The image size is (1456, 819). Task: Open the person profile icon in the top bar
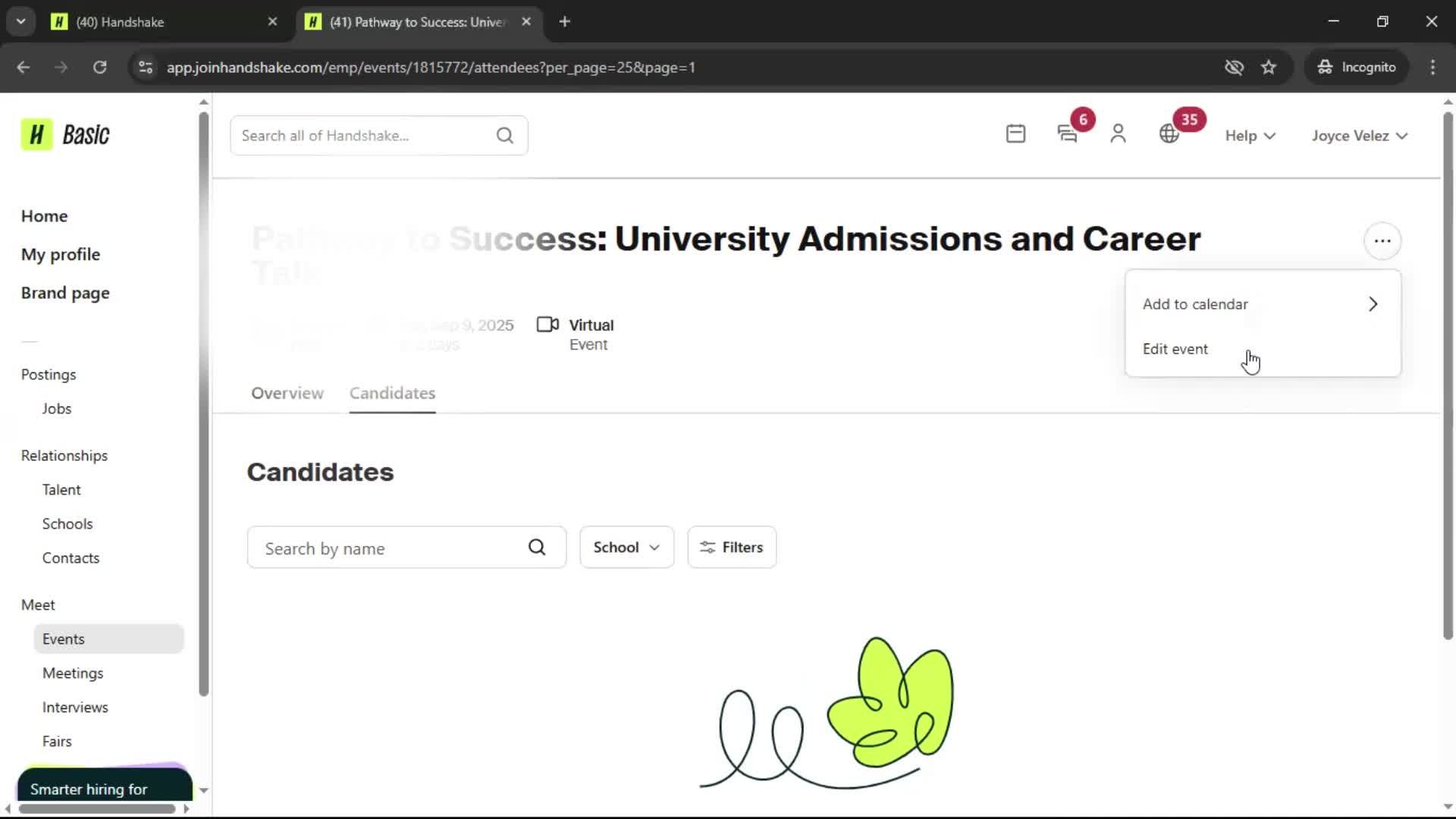pyautogui.click(x=1118, y=134)
